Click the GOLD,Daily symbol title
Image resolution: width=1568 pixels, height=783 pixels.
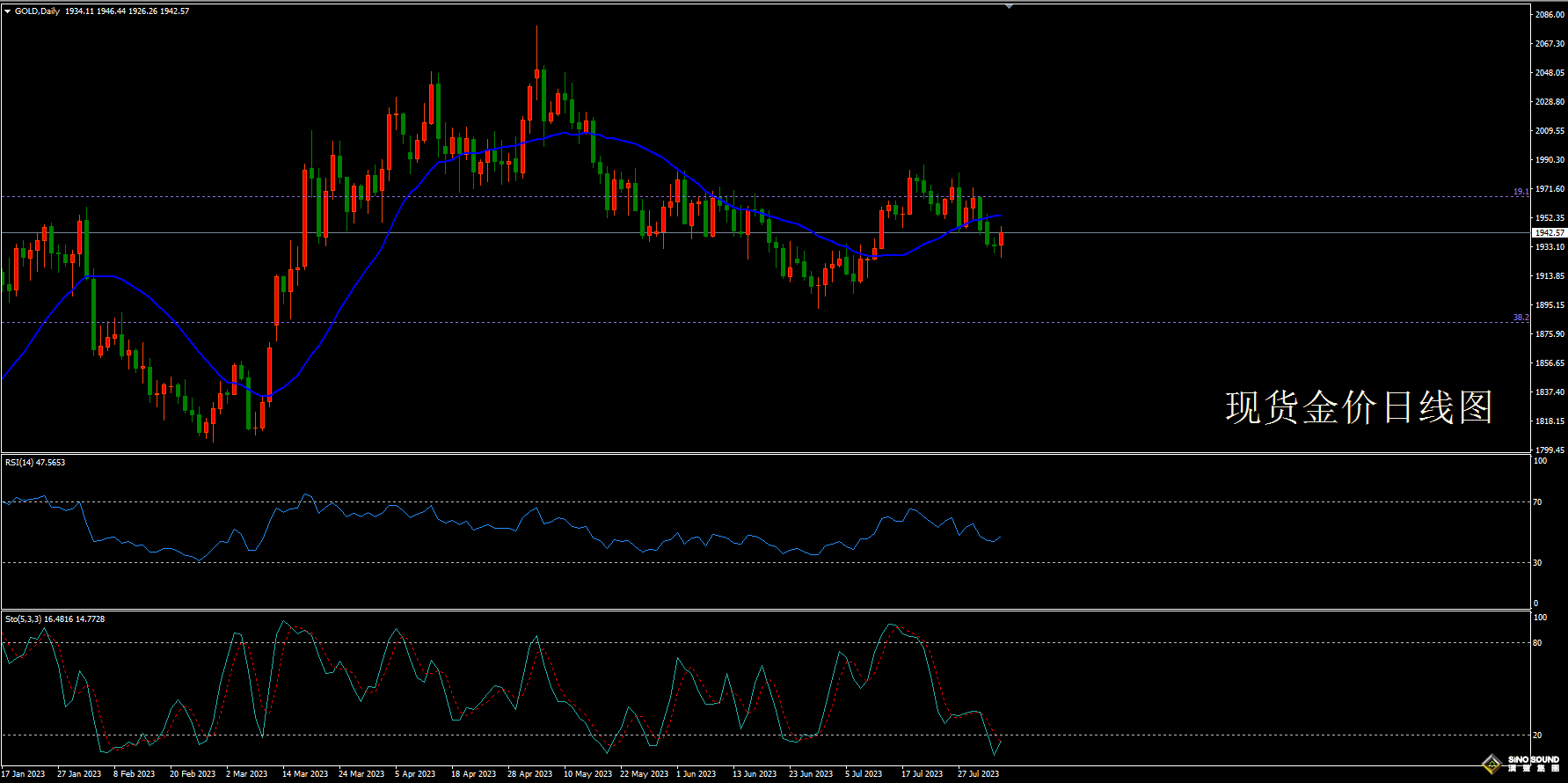37,11
